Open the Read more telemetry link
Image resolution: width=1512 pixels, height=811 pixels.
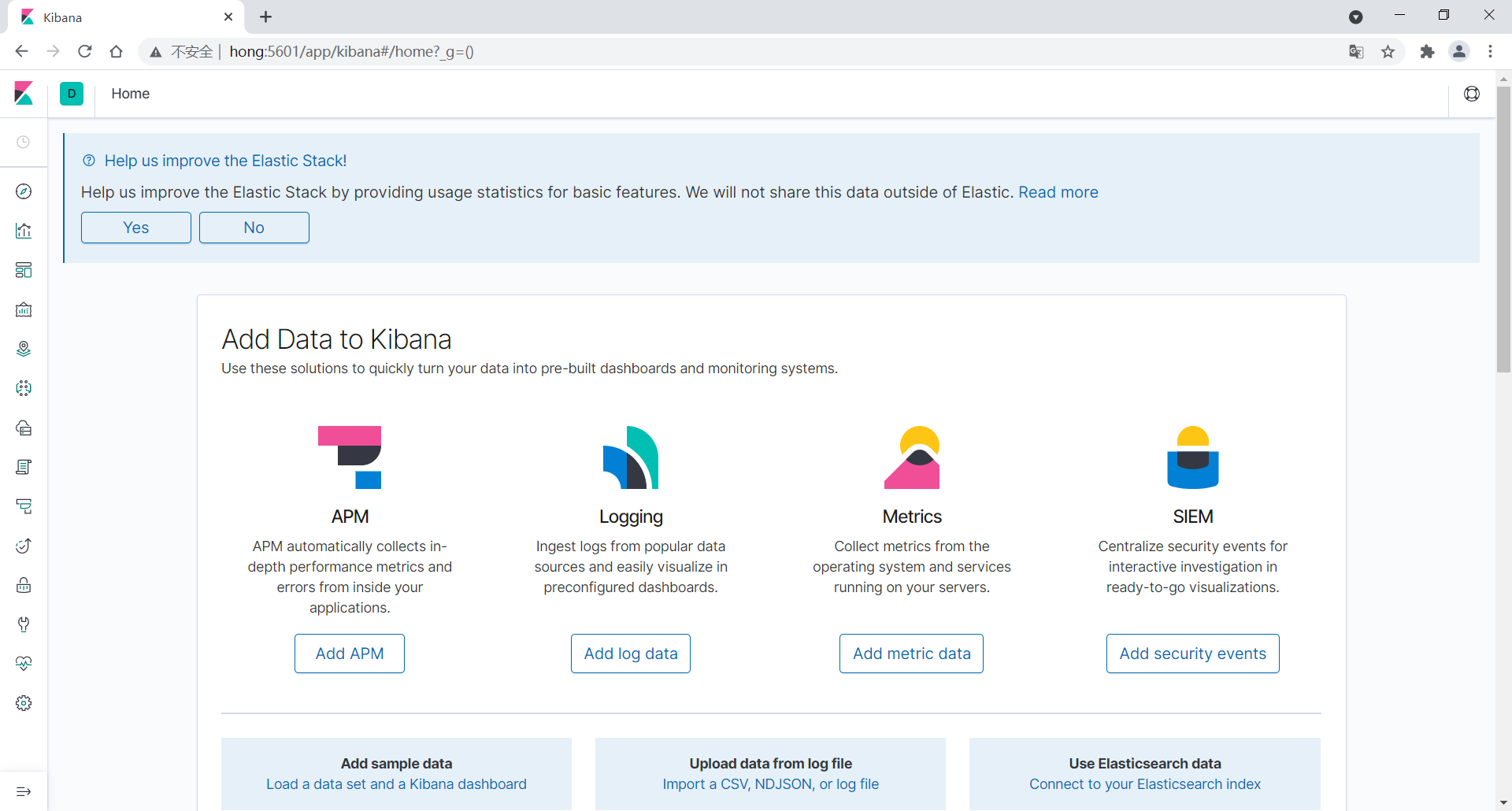point(1058,192)
